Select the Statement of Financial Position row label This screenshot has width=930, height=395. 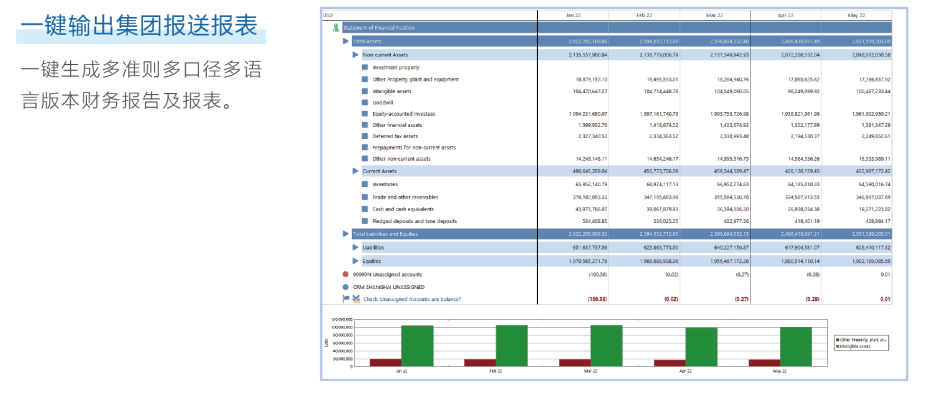379,27
